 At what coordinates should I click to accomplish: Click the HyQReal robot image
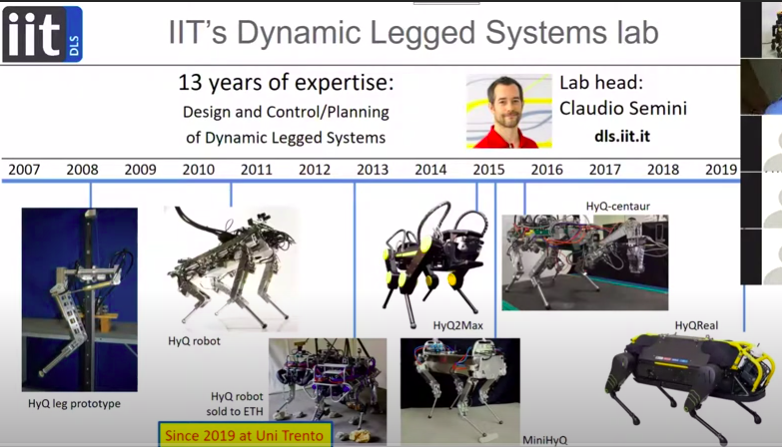point(691,389)
